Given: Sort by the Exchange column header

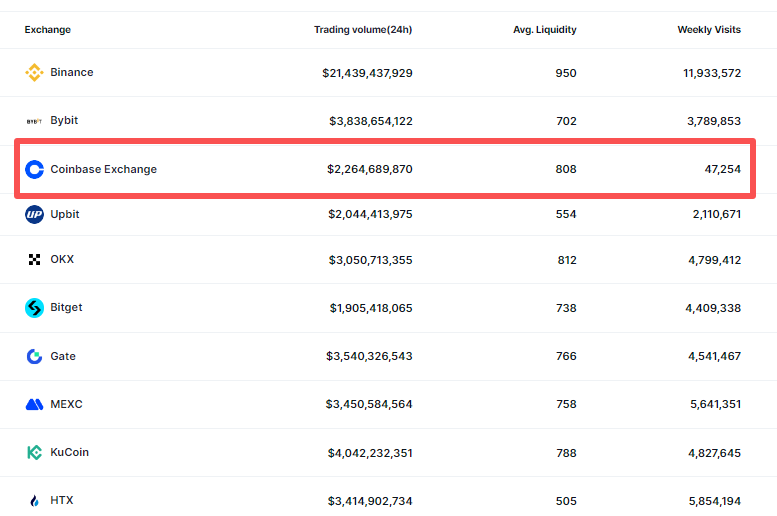Looking at the screenshot, I should pyautogui.click(x=48, y=30).
